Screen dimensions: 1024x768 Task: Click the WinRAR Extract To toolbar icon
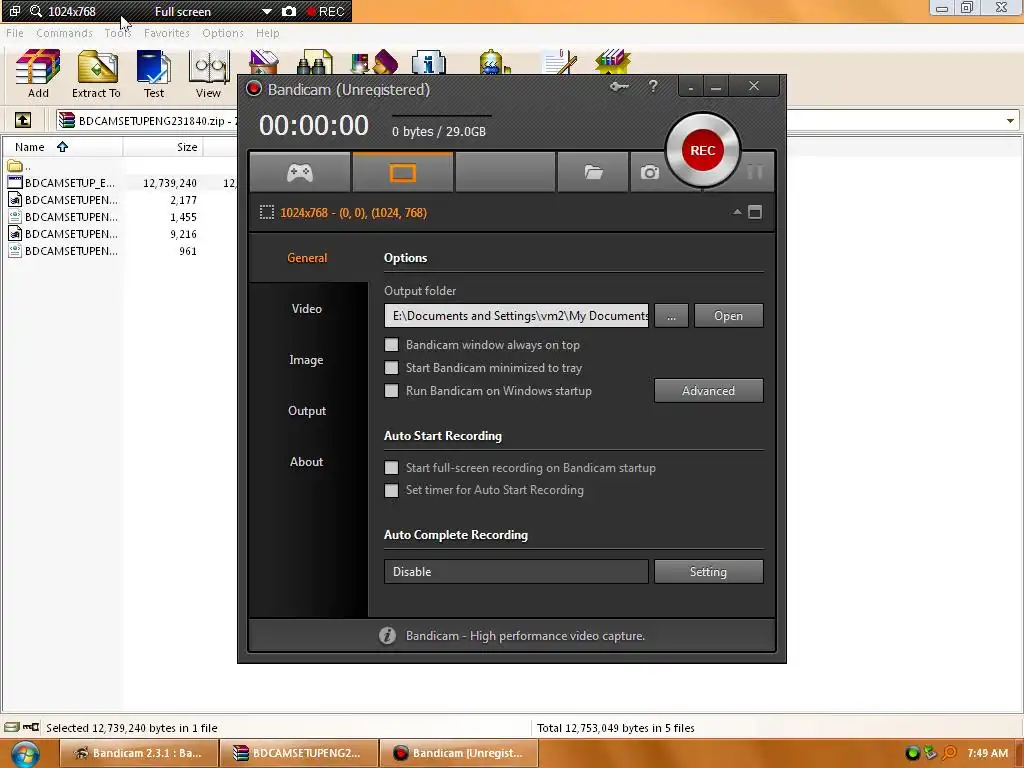pyautogui.click(x=97, y=74)
